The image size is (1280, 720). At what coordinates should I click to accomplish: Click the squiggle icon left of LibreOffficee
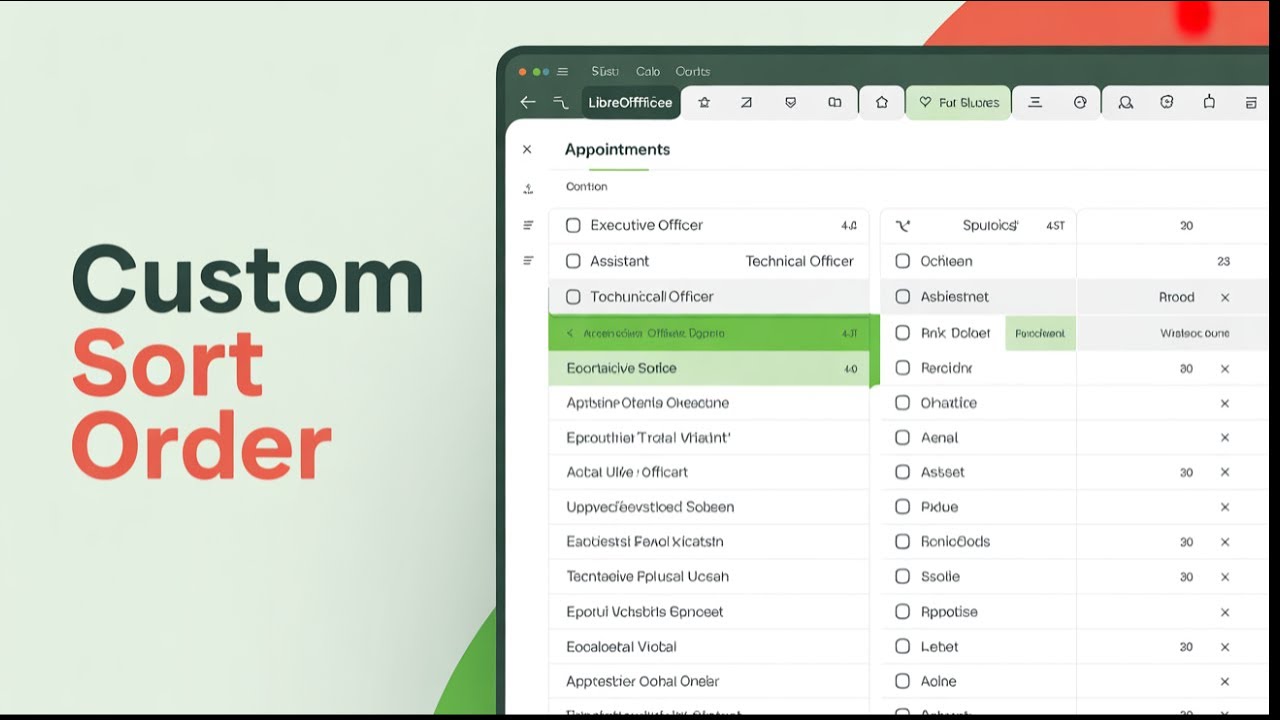point(560,102)
